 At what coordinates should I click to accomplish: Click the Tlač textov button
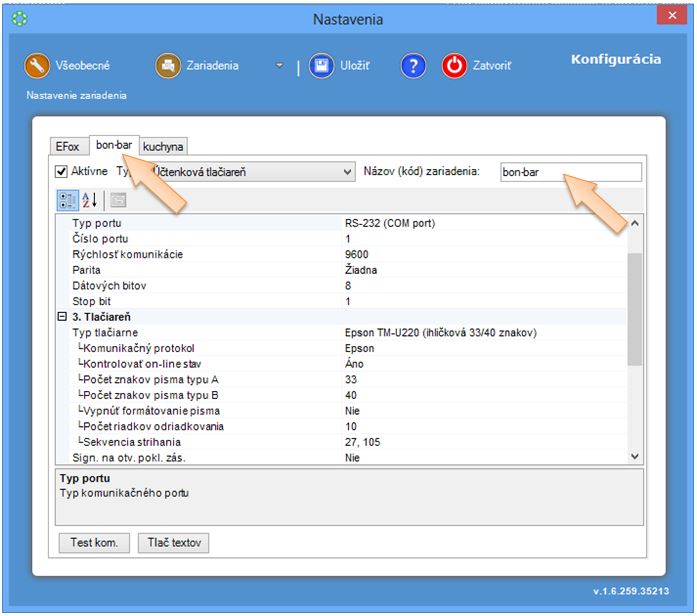point(173,543)
